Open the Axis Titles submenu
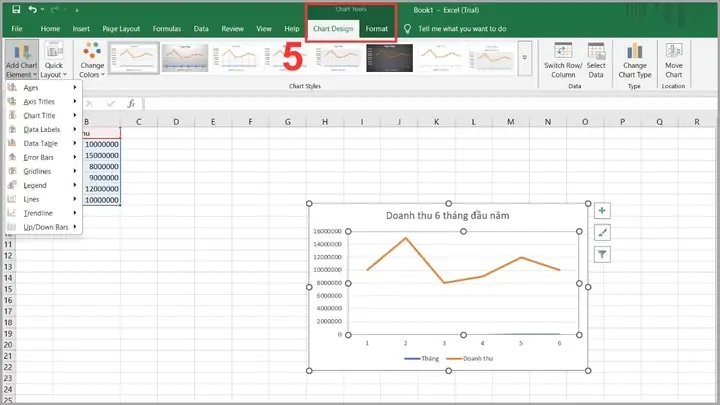Viewport: 720px width, 405px height. pos(43,101)
